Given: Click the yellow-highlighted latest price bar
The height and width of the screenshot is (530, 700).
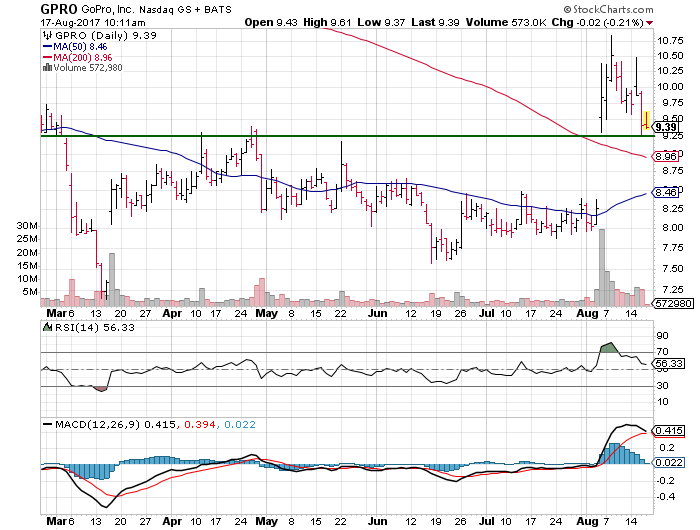Looking at the screenshot, I should point(646,121).
